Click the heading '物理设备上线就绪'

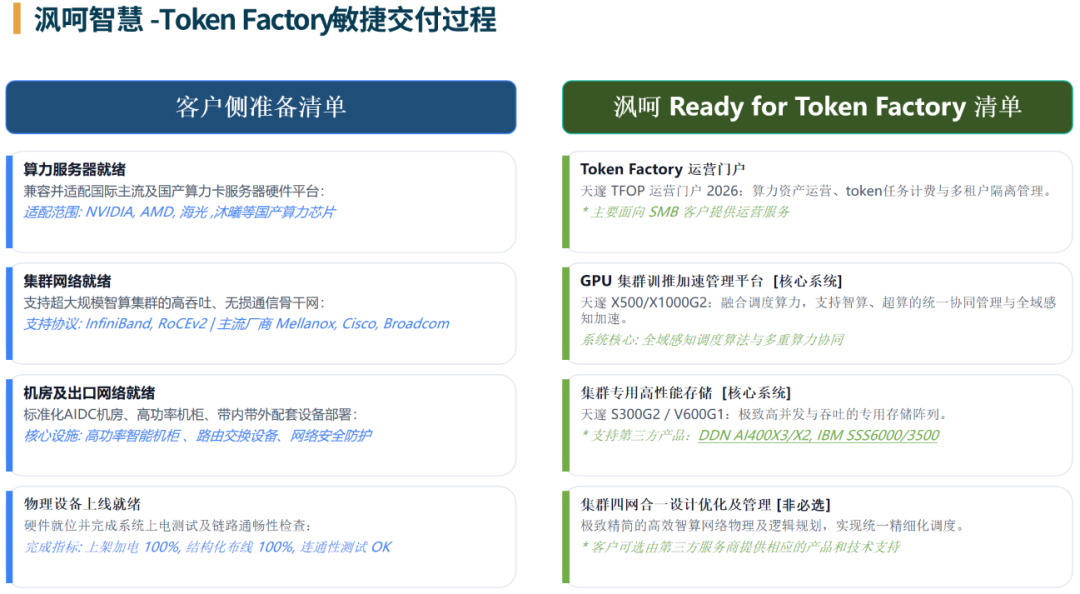tap(82, 504)
